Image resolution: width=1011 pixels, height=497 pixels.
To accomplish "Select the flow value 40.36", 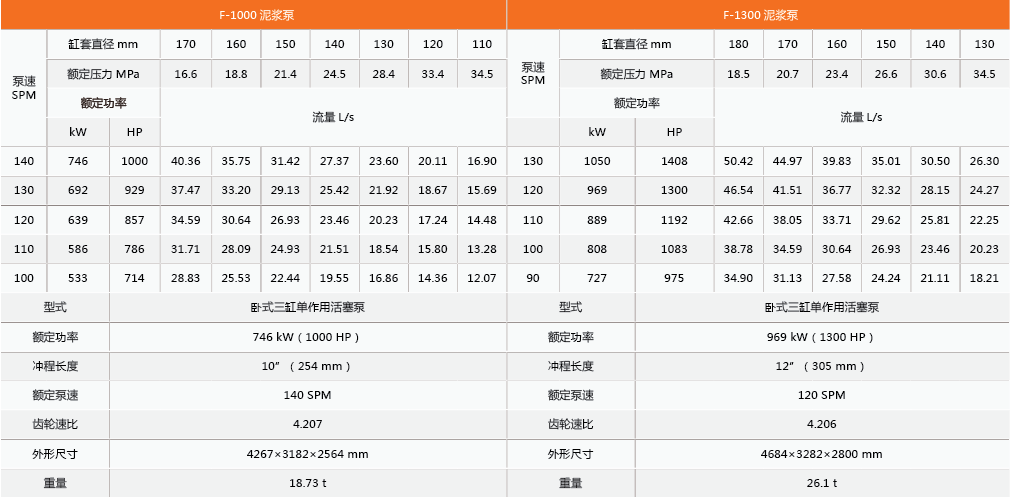I will click(186, 161).
